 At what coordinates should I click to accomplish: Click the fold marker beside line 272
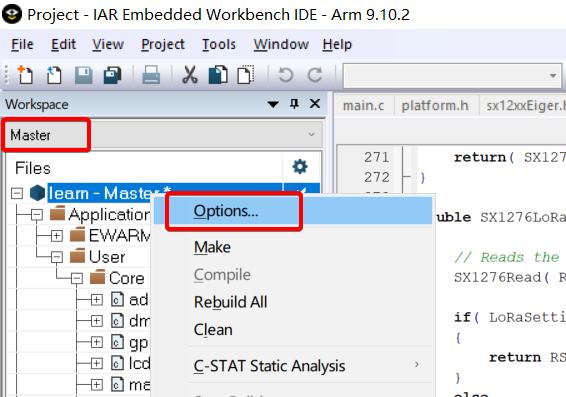pyautogui.click(x=406, y=177)
